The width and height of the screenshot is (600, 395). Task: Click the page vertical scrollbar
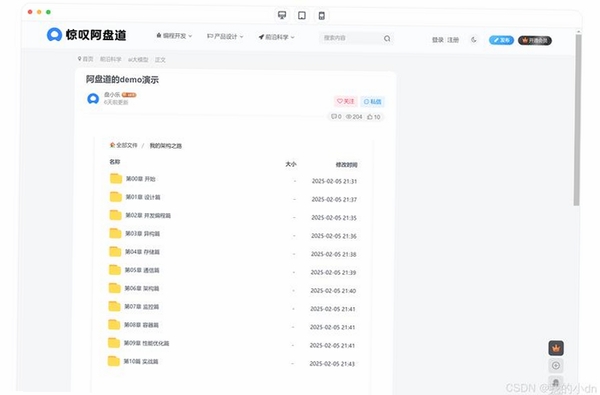577,120
